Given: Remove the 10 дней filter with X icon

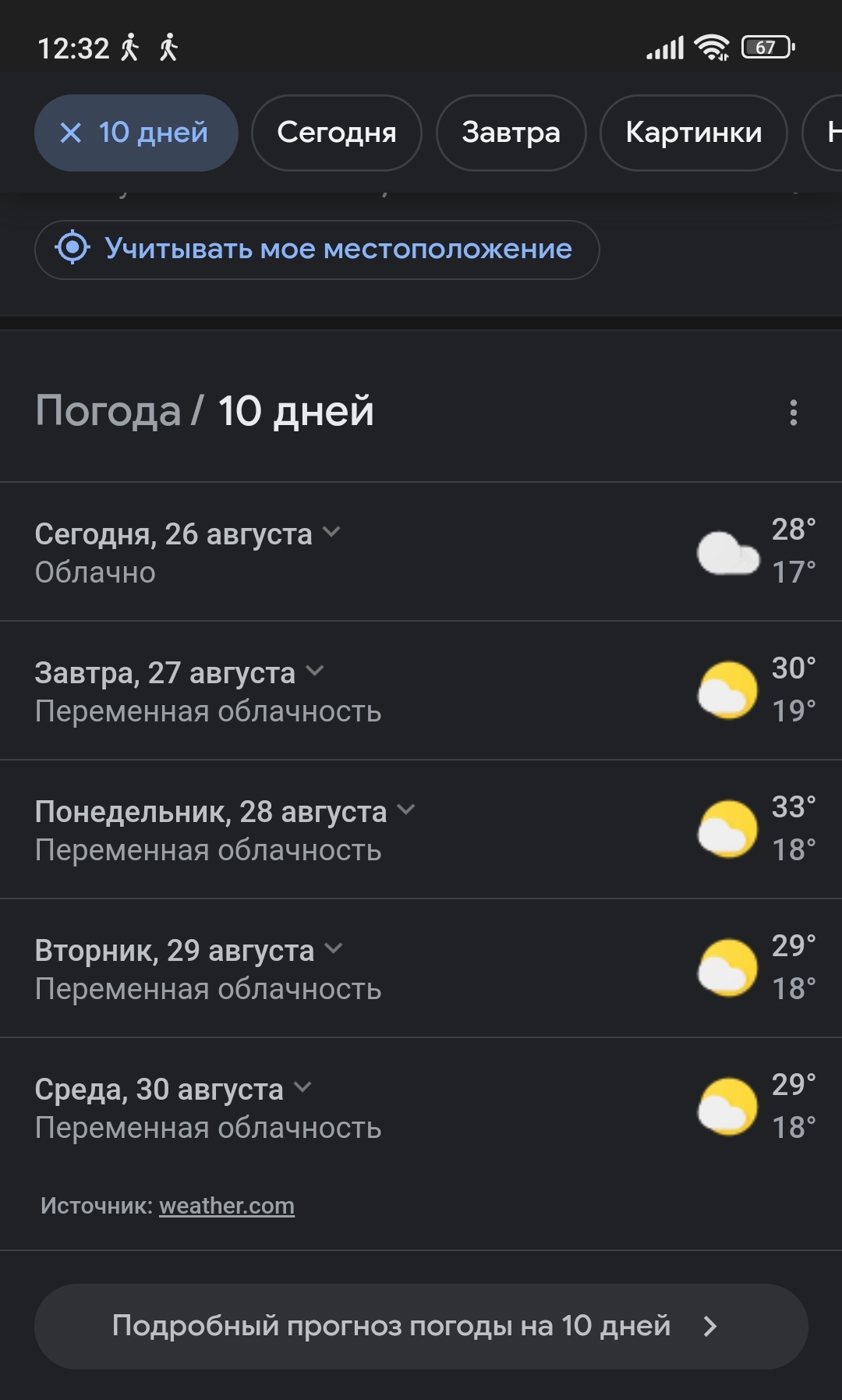Looking at the screenshot, I should point(71,133).
